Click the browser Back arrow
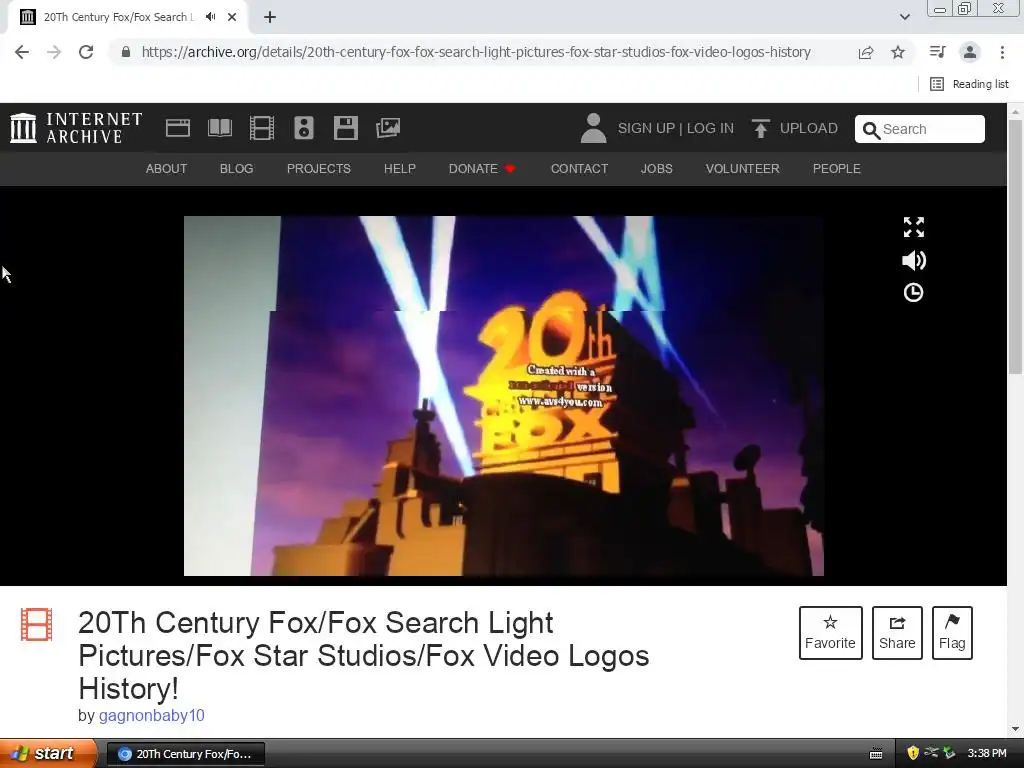The height and width of the screenshot is (768, 1024). point(22,52)
